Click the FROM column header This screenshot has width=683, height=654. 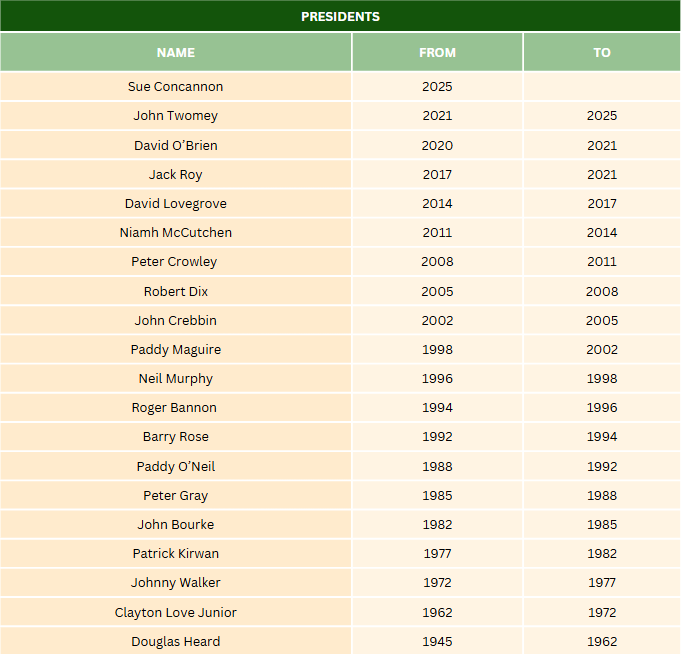[437, 53]
